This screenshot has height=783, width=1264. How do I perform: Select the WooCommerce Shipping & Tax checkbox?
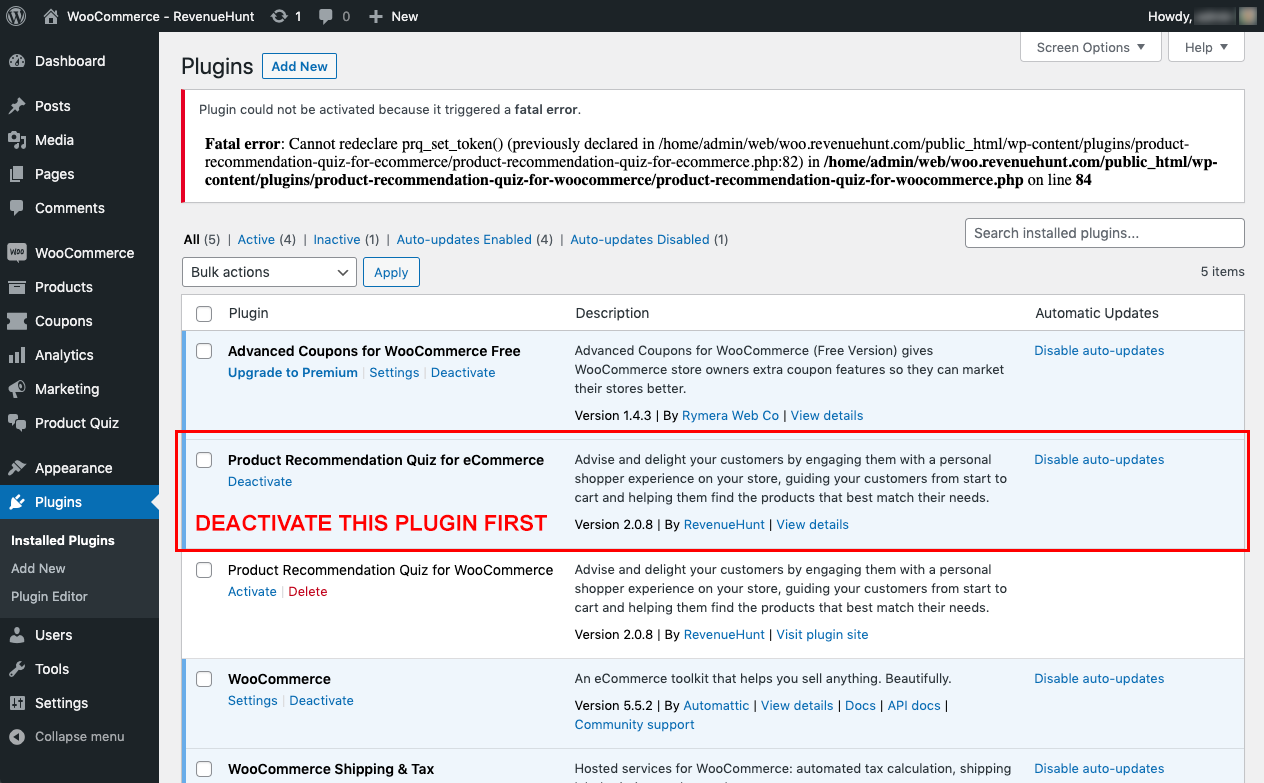(204, 769)
